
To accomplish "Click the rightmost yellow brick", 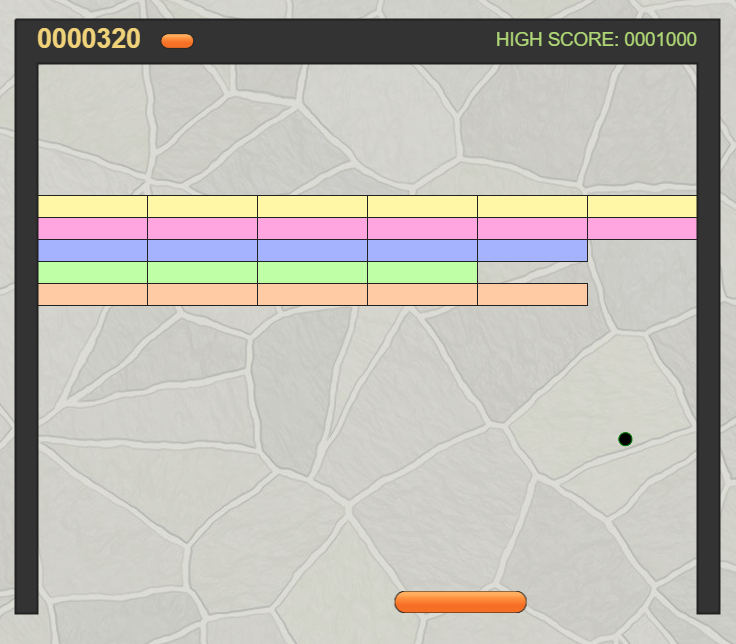I will (642, 207).
